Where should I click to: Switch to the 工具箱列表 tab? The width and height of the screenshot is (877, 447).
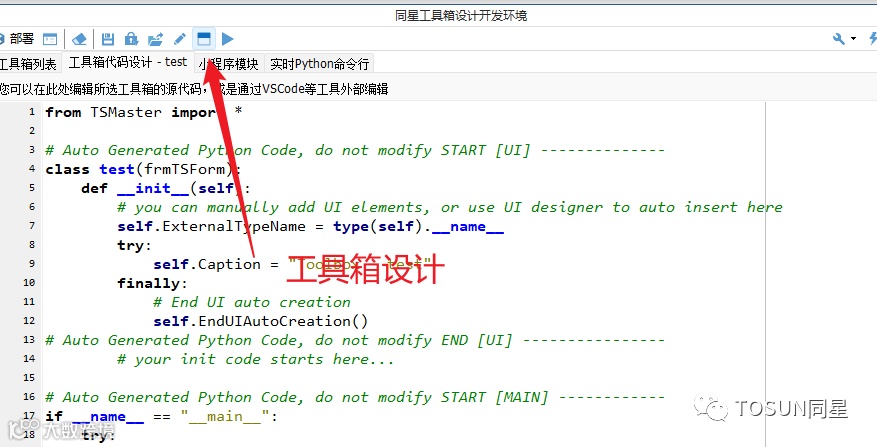tap(29, 64)
